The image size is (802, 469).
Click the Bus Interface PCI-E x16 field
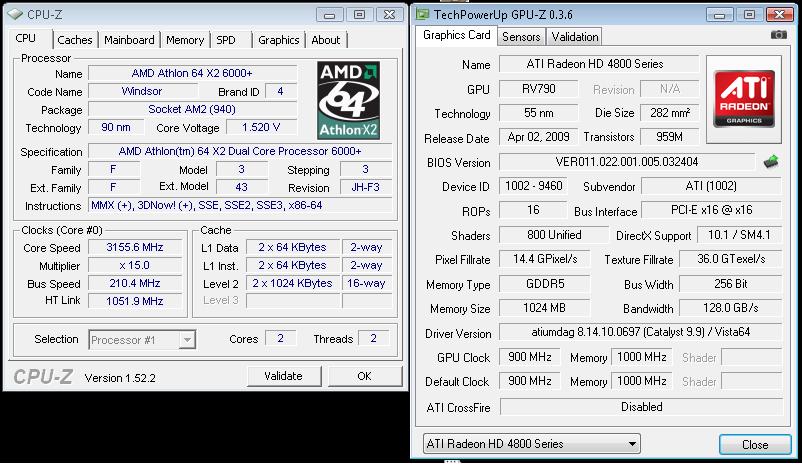point(711,210)
